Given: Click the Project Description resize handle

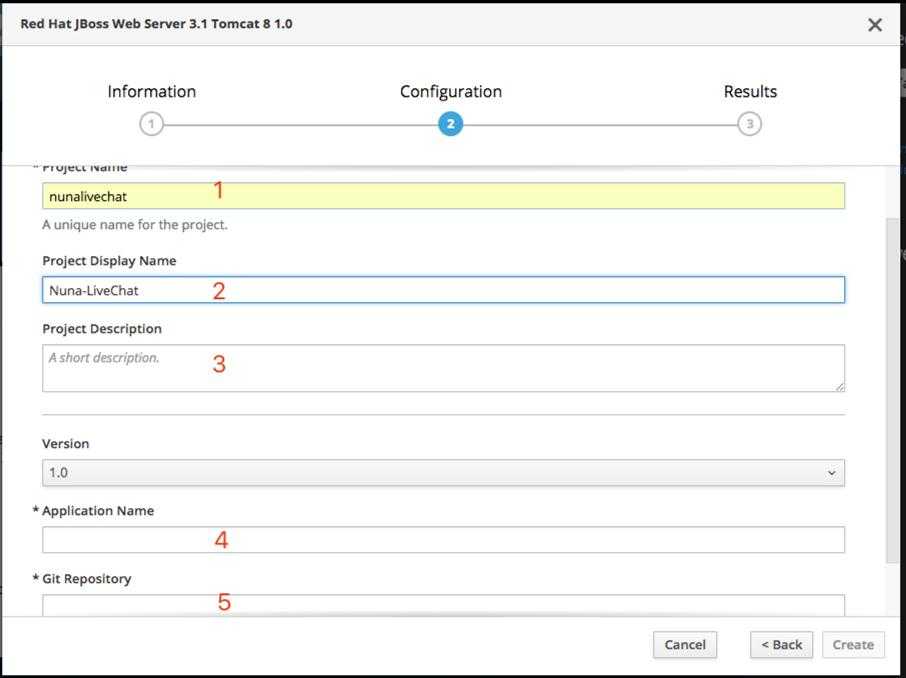Looking at the screenshot, I should (840, 387).
